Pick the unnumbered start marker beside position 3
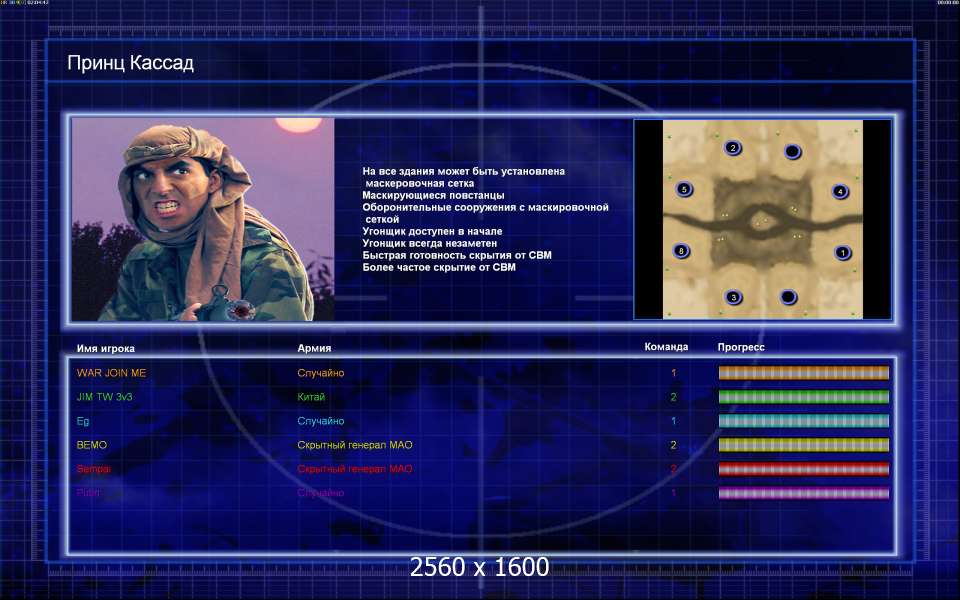The width and height of the screenshot is (960, 600). [788, 297]
